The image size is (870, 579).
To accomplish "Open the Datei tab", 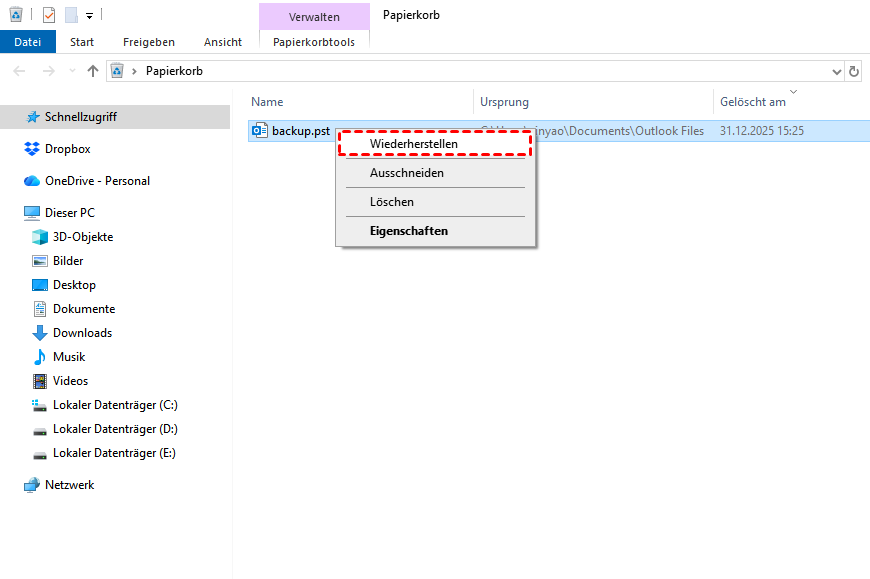I will click(x=27, y=42).
